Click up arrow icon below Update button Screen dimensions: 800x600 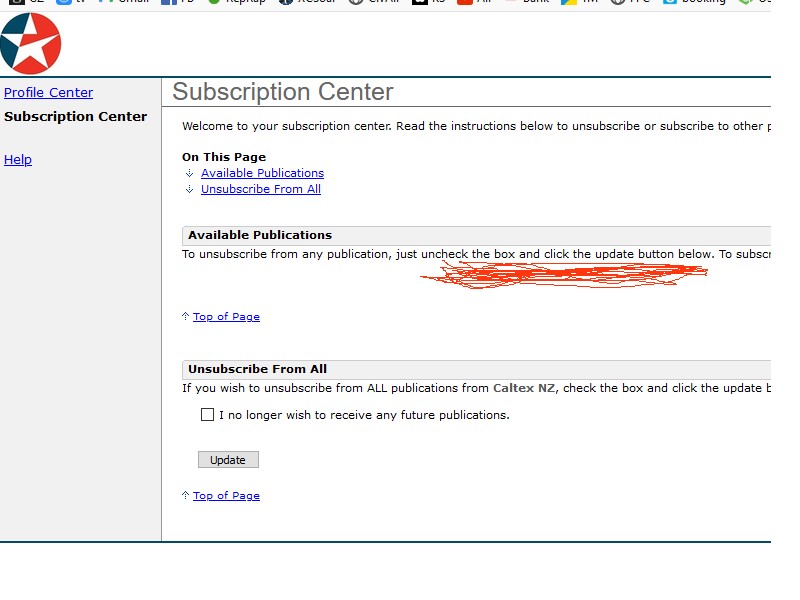(x=185, y=496)
